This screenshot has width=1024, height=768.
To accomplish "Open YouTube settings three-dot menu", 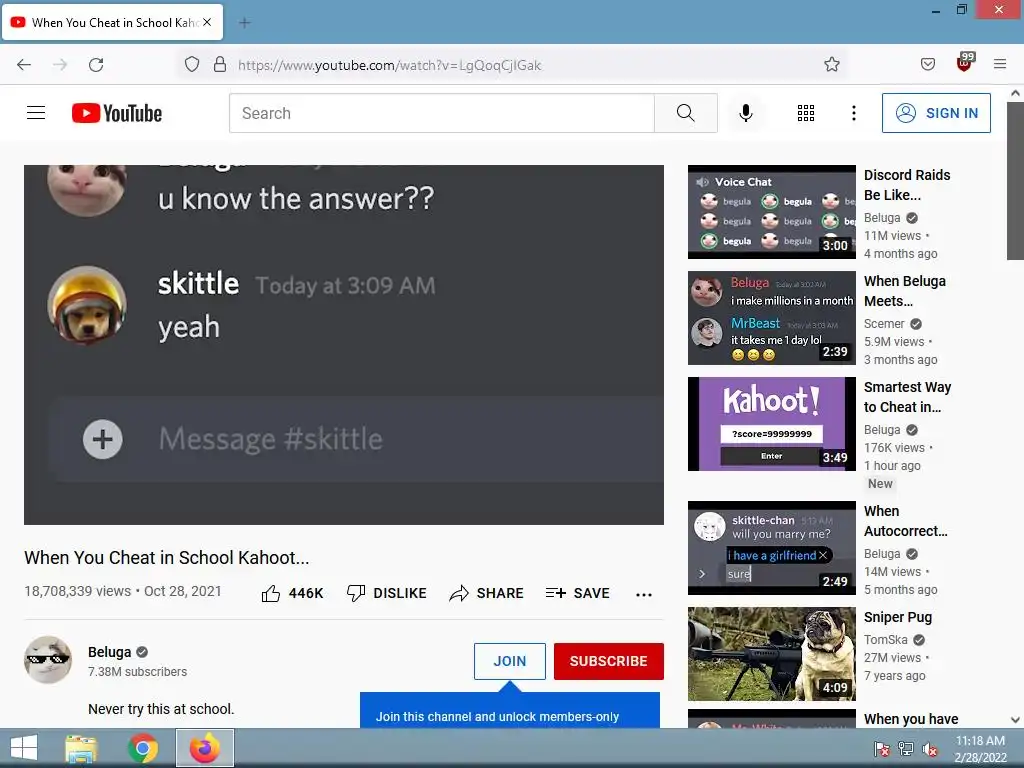I will click(854, 113).
